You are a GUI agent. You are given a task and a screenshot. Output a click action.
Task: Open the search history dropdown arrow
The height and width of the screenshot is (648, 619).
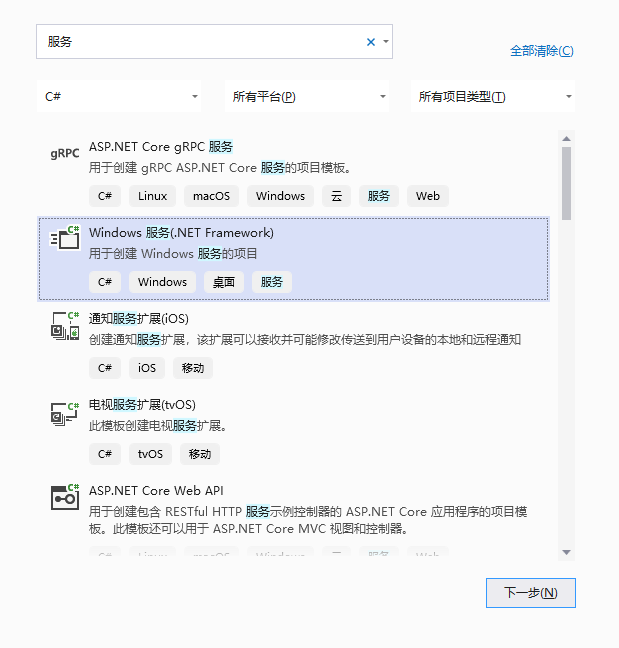pyautogui.click(x=386, y=42)
